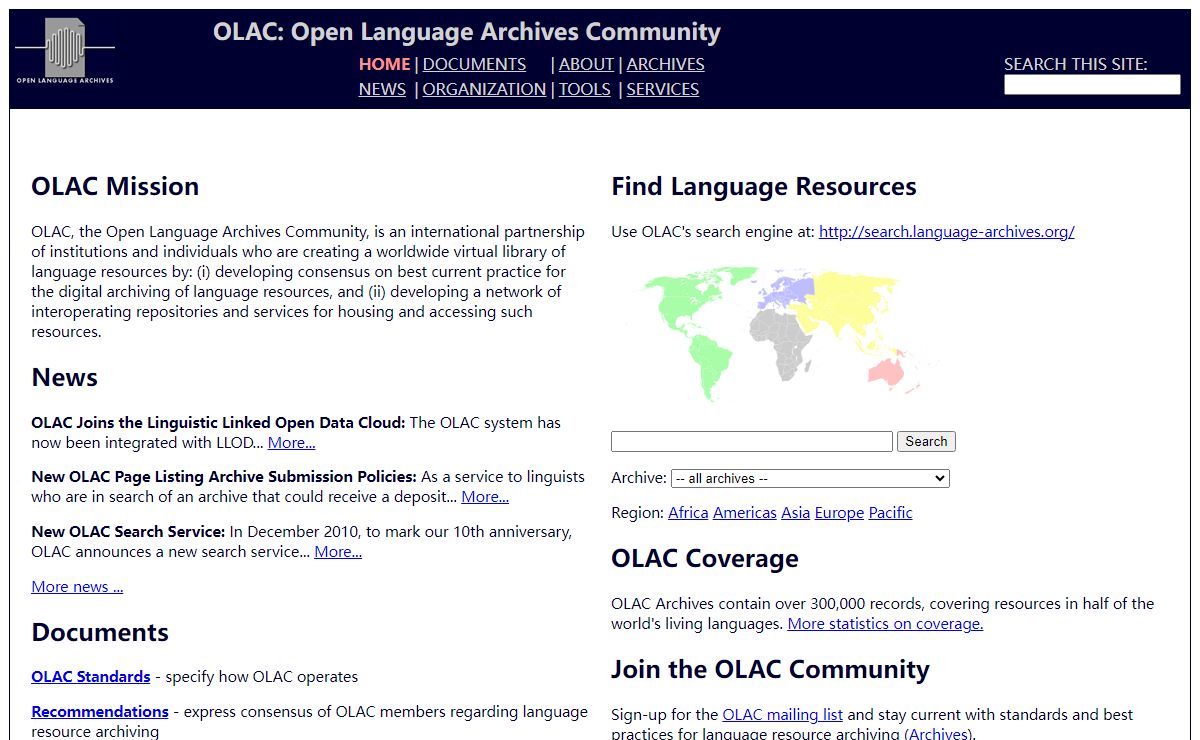Choose the Pacific region link
Image resolution: width=1200 pixels, height=740 pixels.
coord(890,513)
